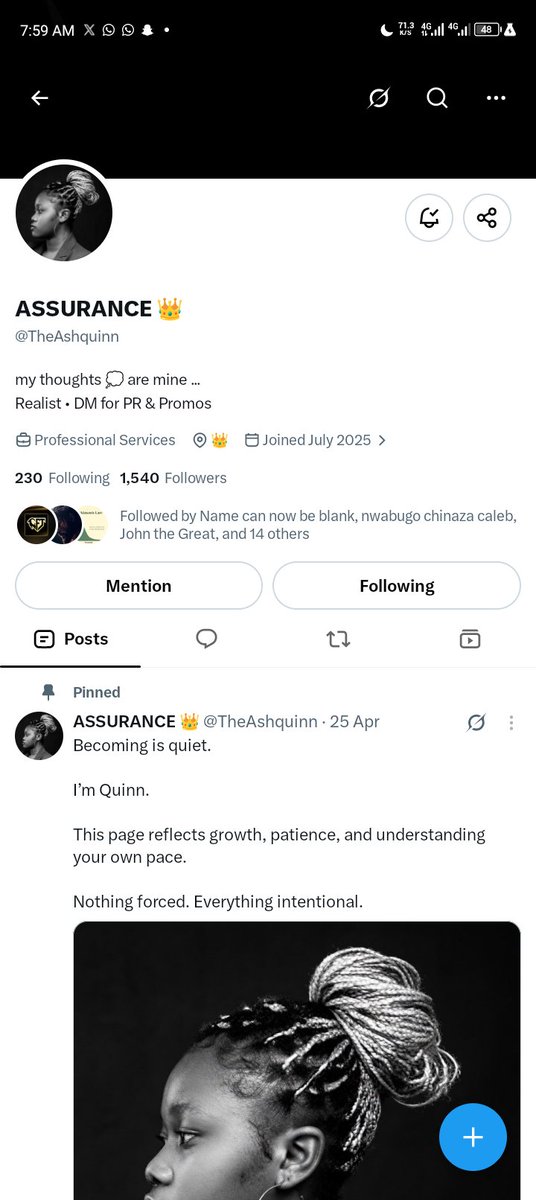Tap the search magnifier icon
Image resolution: width=536 pixels, height=1200 pixels.
[437, 98]
